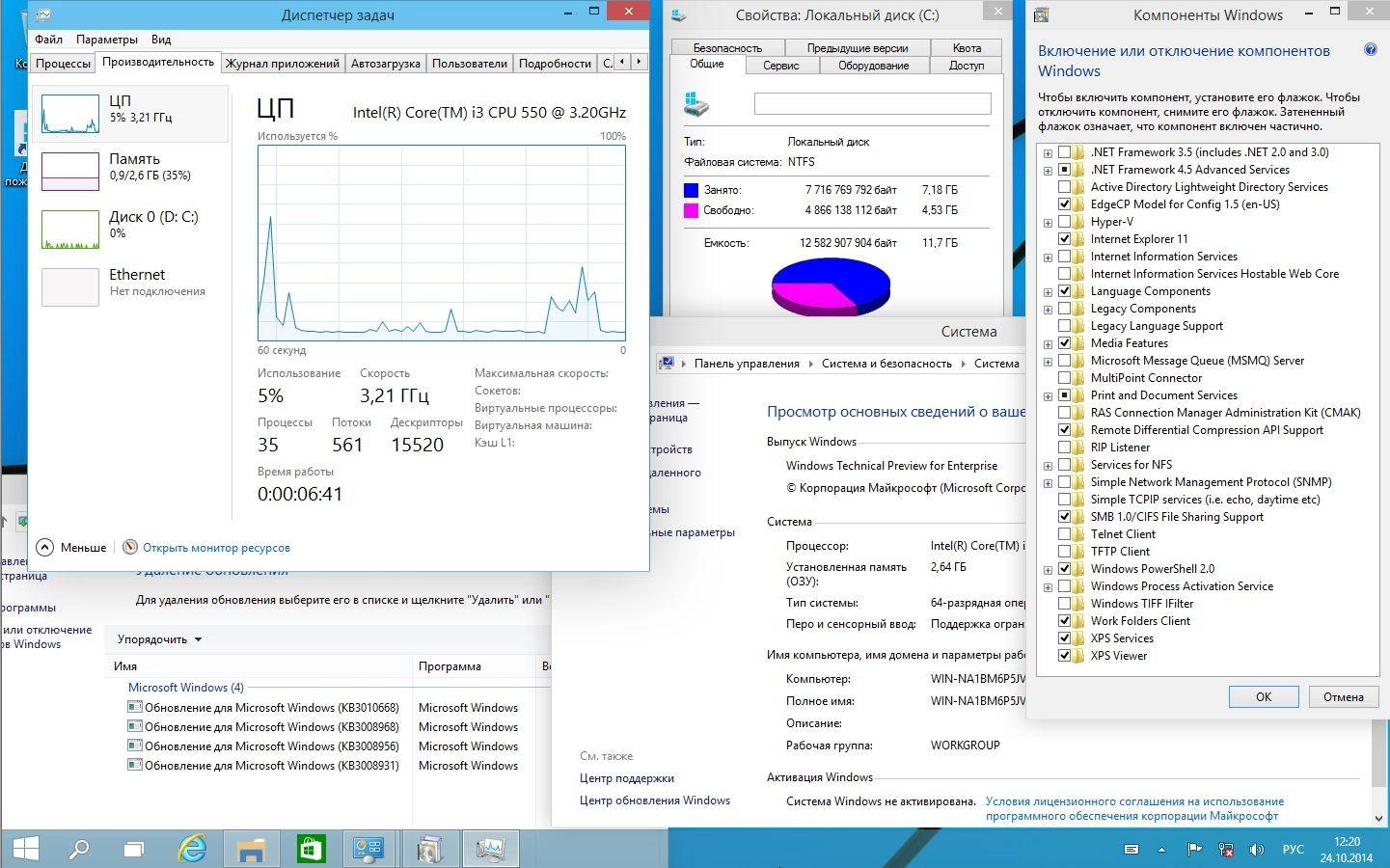Uncheck the XPS Viewer checkbox
The height and width of the screenshot is (868, 1390).
pos(1065,656)
